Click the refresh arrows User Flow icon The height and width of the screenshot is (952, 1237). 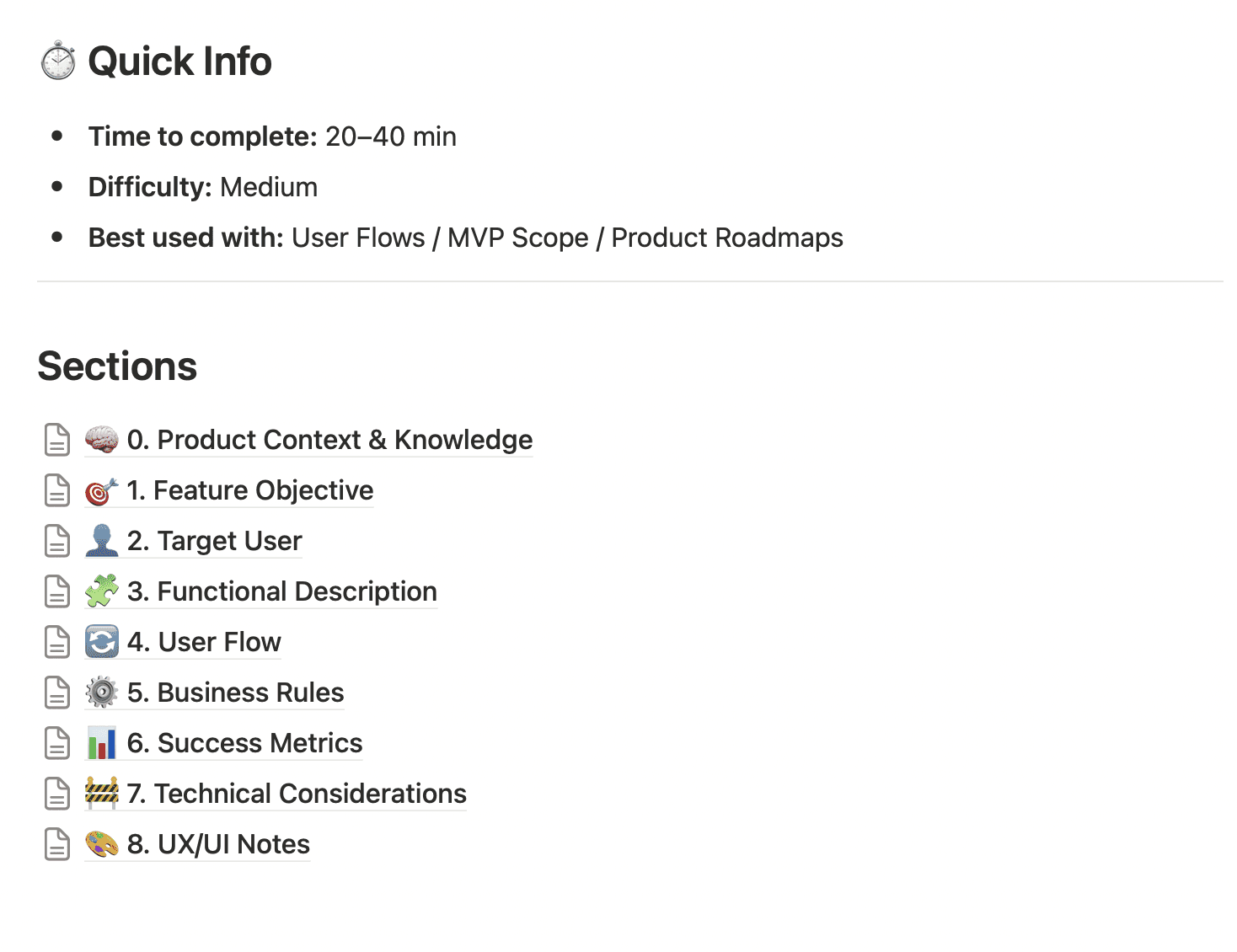coord(102,642)
